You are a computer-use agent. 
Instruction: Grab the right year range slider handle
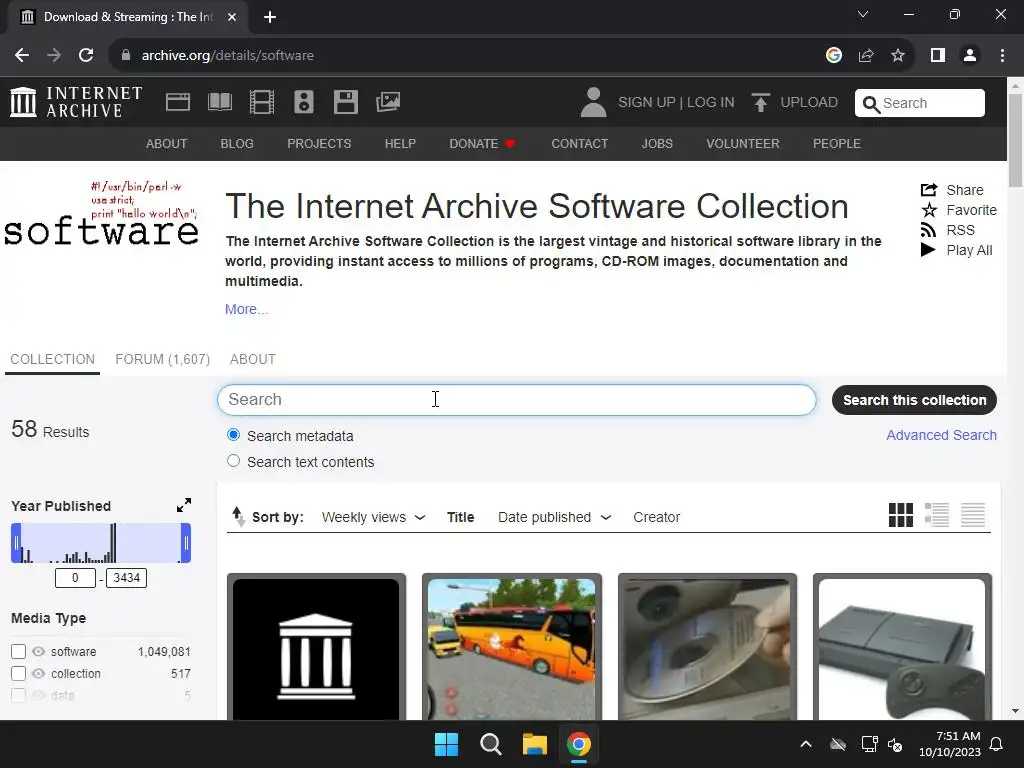(x=186, y=543)
